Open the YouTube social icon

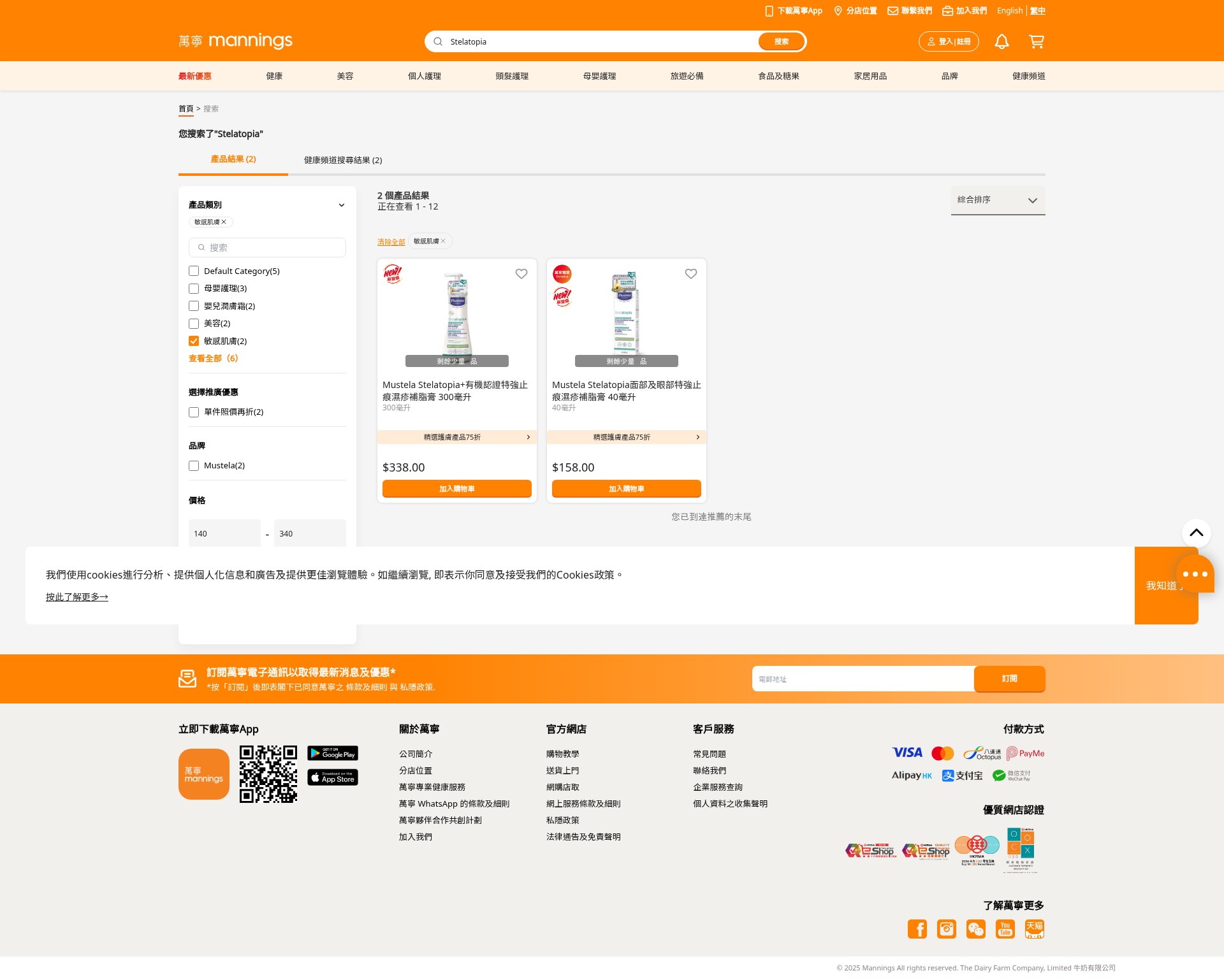pyautogui.click(x=1005, y=929)
